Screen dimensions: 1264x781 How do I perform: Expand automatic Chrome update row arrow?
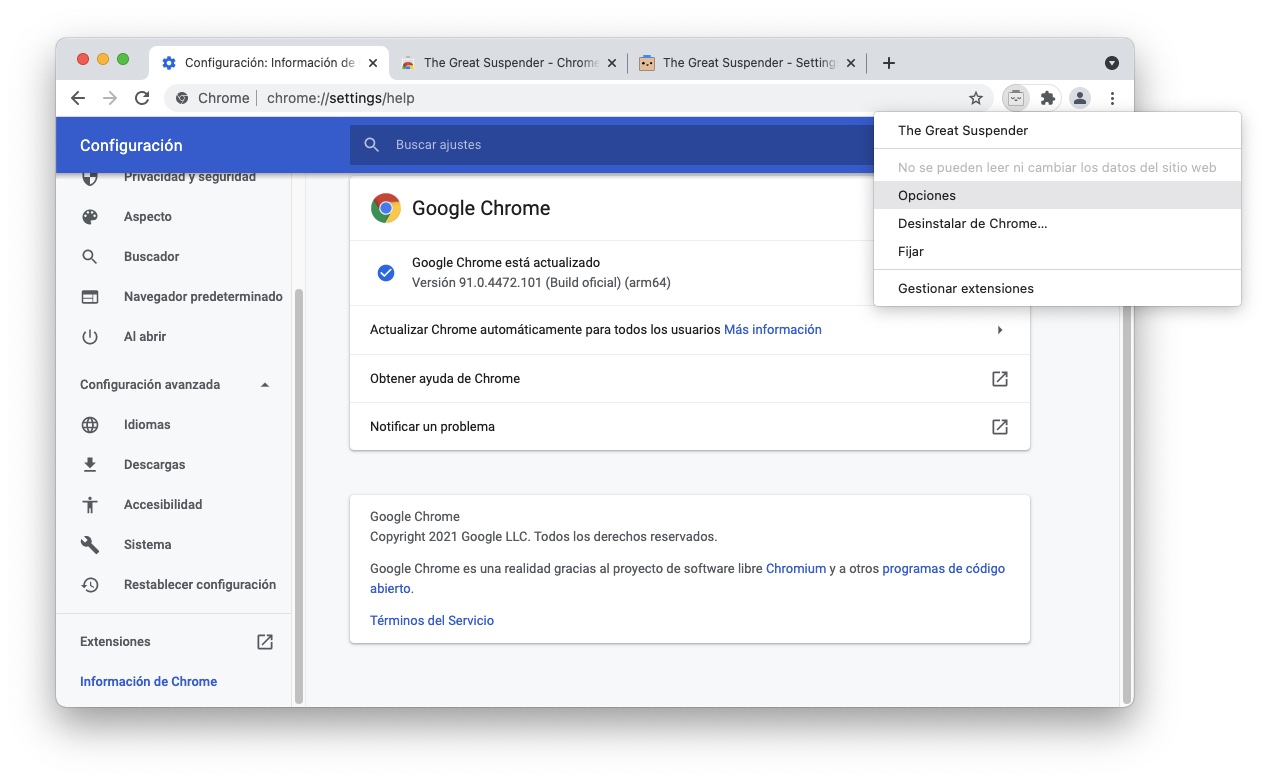999,330
